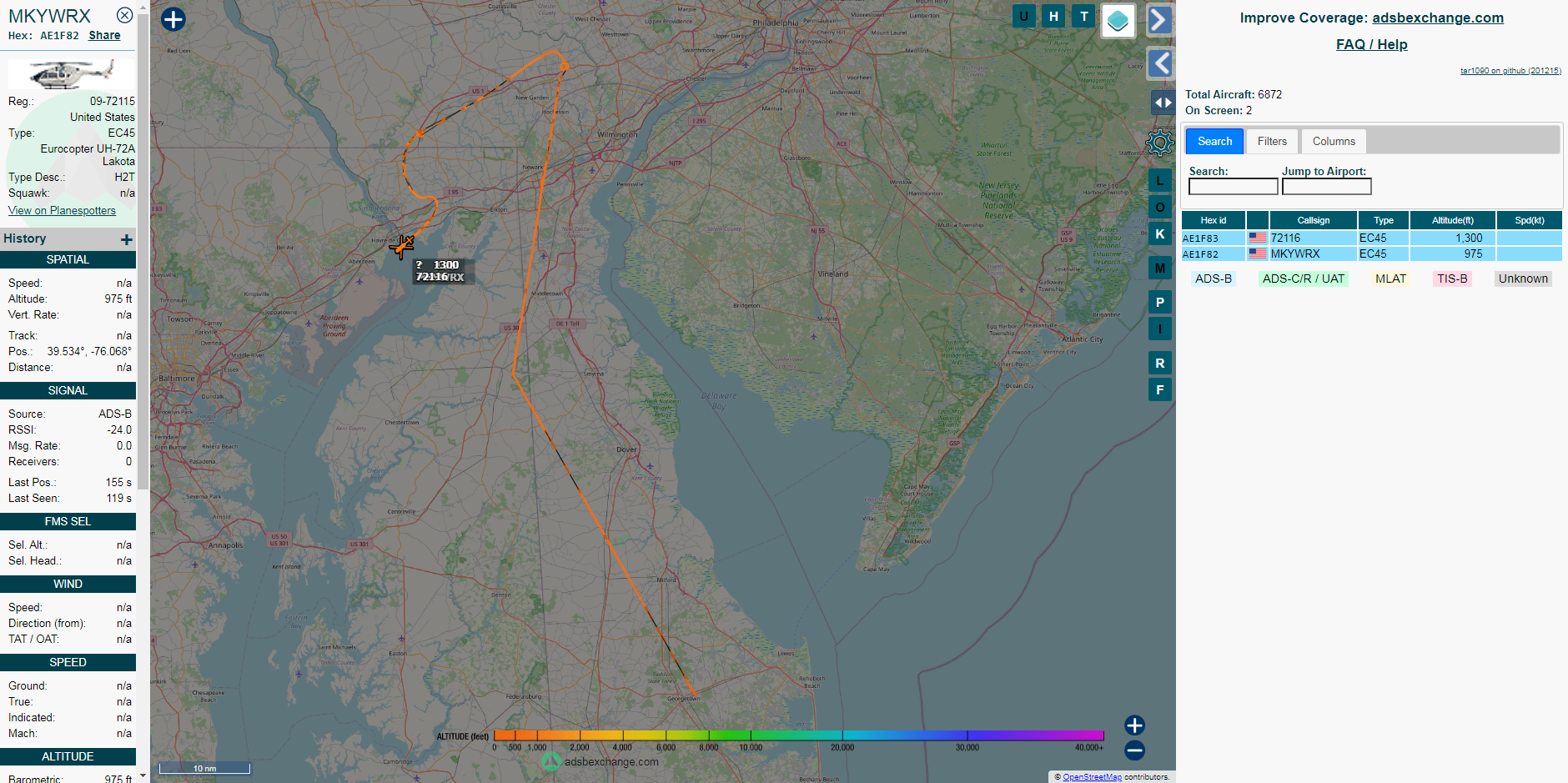Close the MKYWRX aircraft info panel
The image size is (1568, 783).
124,15
